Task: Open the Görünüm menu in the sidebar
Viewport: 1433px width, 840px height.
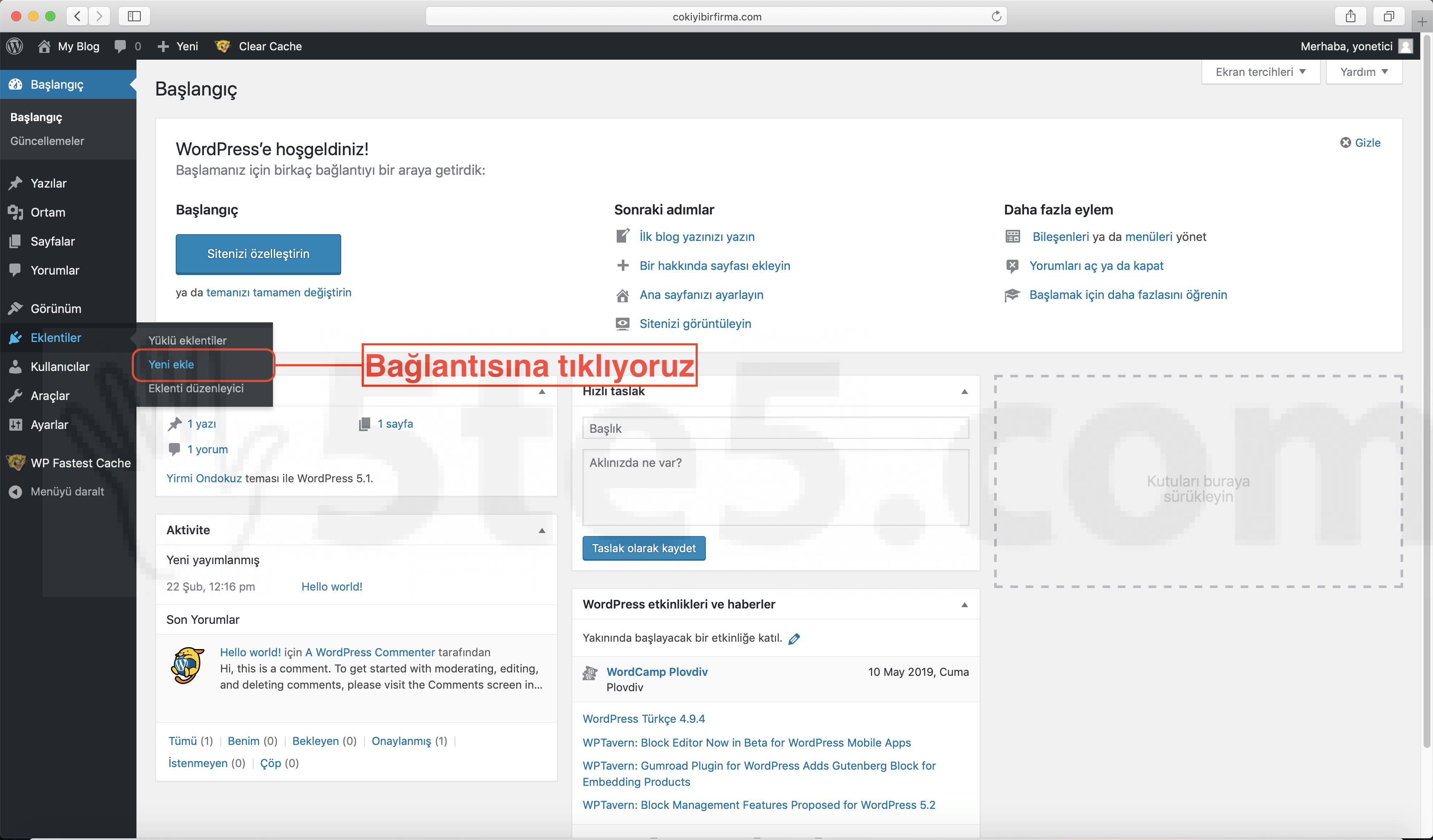Action: point(56,309)
